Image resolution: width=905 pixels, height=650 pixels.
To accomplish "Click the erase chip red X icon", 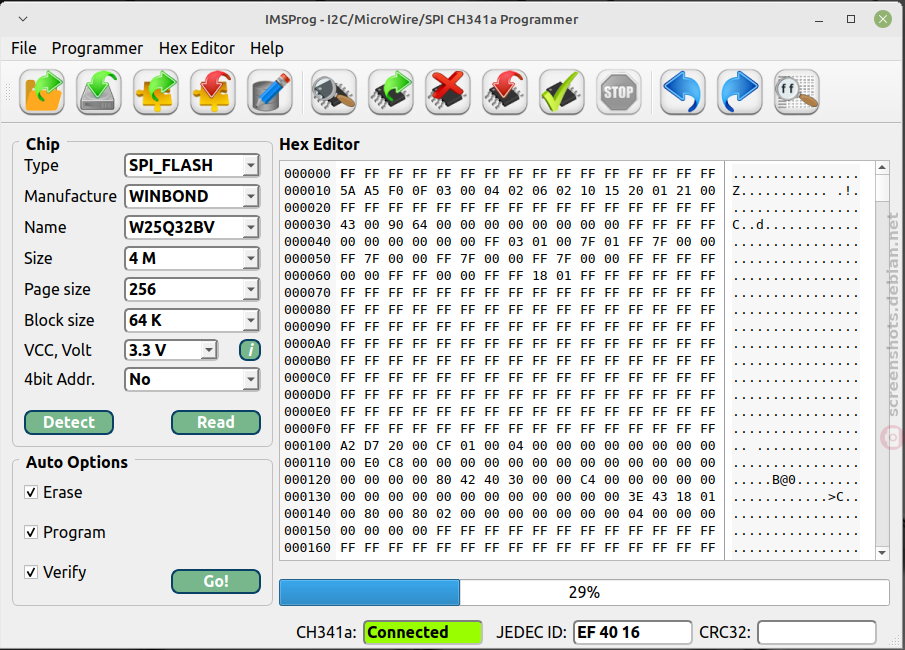I will pyautogui.click(x=448, y=92).
